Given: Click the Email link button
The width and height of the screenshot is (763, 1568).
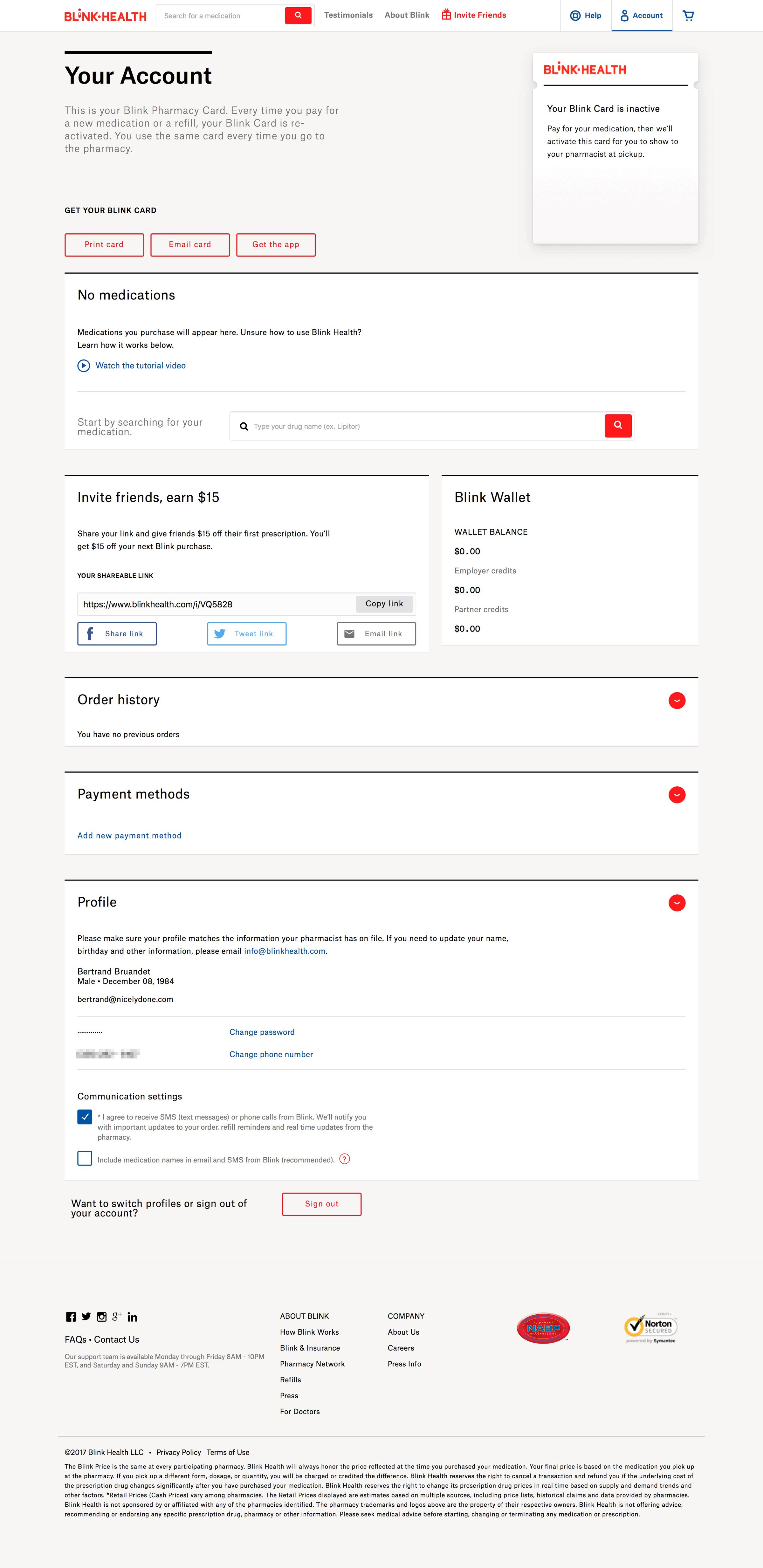Looking at the screenshot, I should tap(376, 633).
